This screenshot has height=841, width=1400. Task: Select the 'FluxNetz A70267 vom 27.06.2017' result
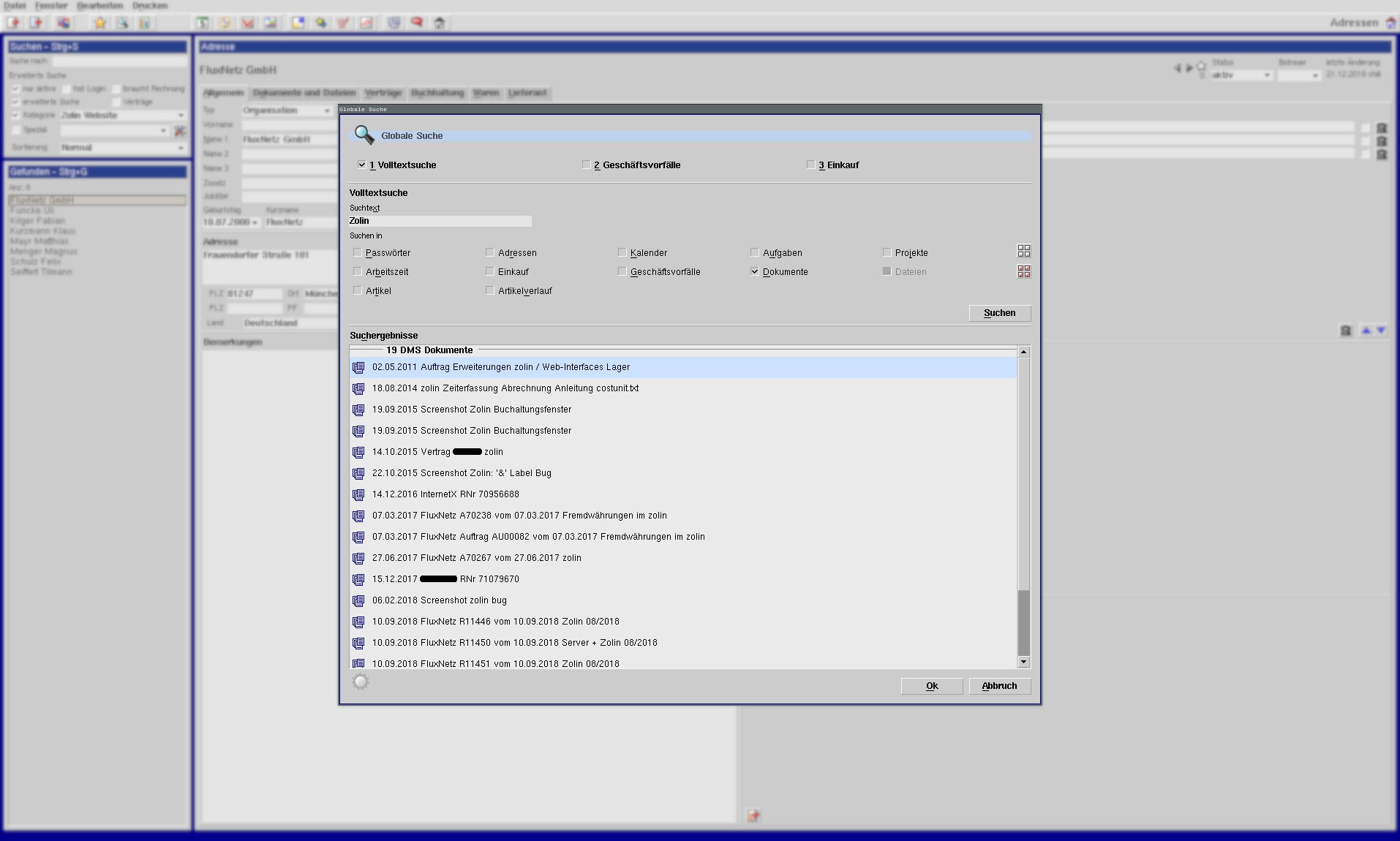coord(476,558)
